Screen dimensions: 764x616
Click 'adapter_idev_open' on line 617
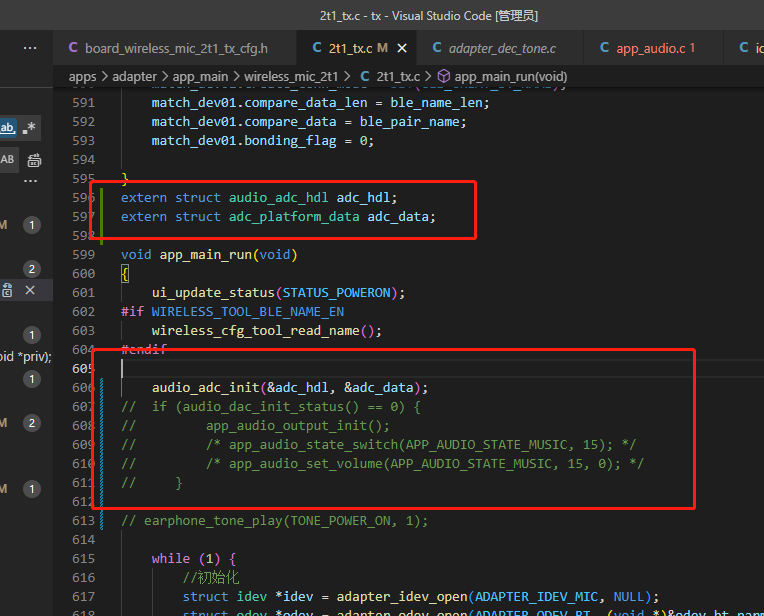tap(401, 597)
